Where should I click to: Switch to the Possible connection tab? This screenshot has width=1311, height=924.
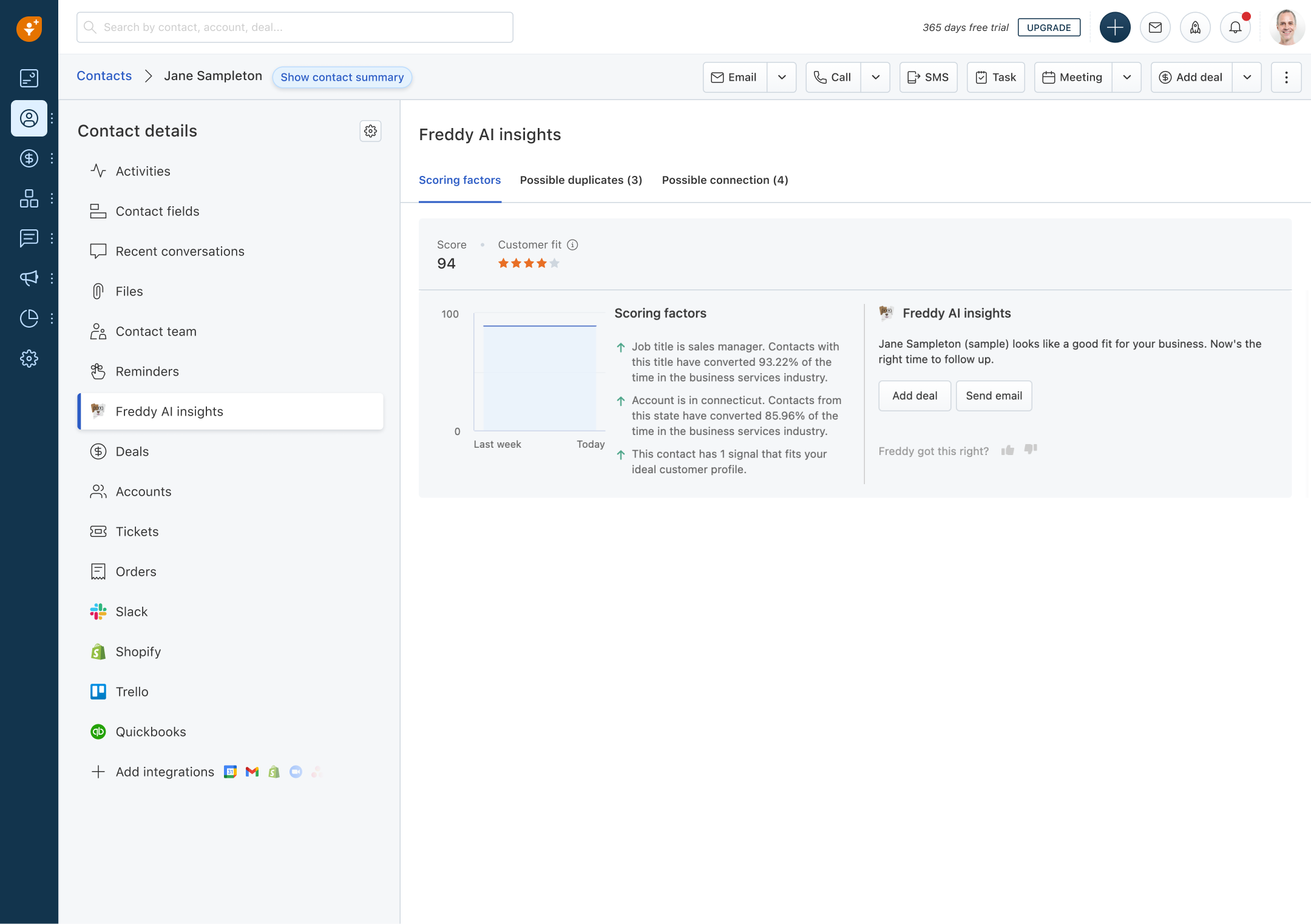(724, 180)
